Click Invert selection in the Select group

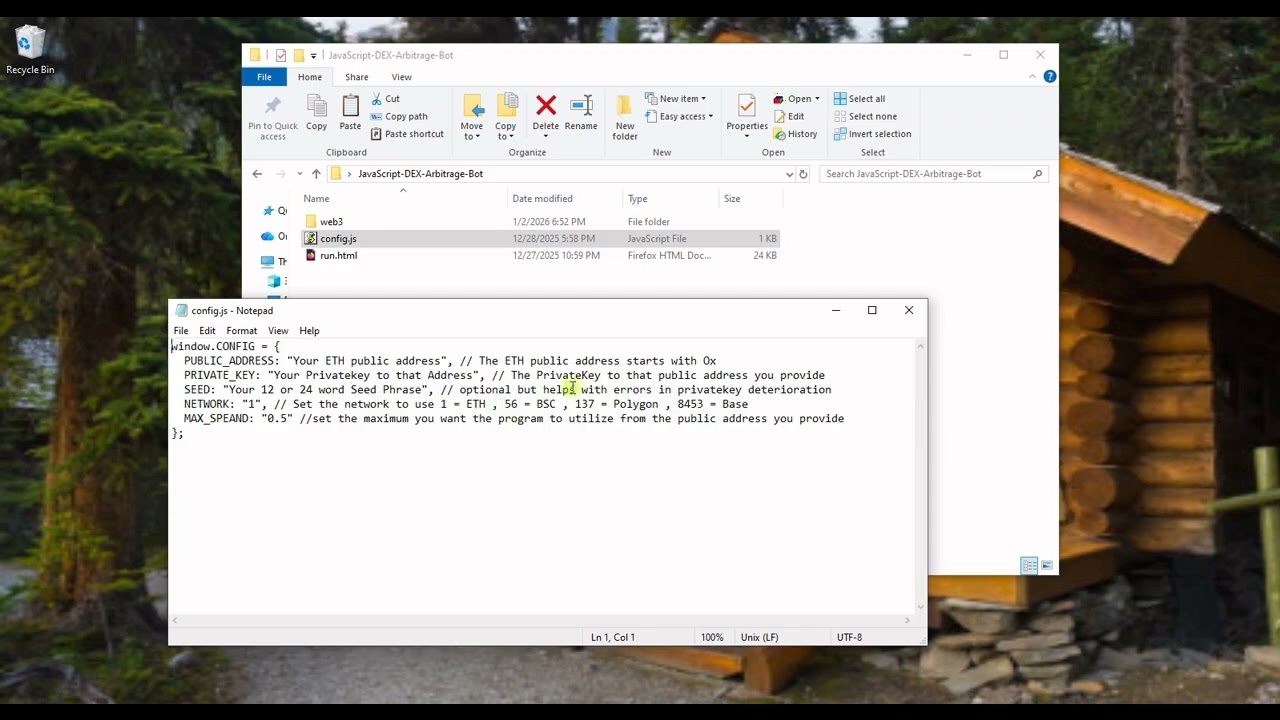pyautogui.click(x=872, y=134)
